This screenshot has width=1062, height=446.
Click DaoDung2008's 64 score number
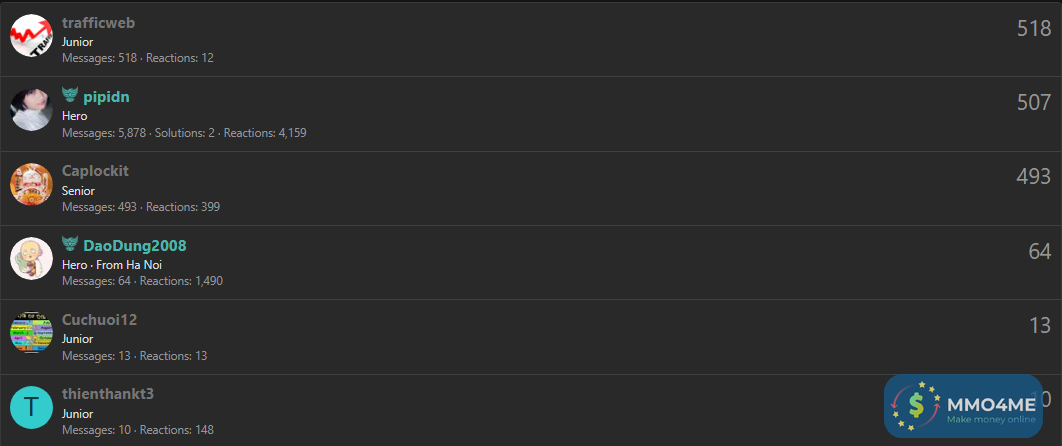pos(1039,251)
